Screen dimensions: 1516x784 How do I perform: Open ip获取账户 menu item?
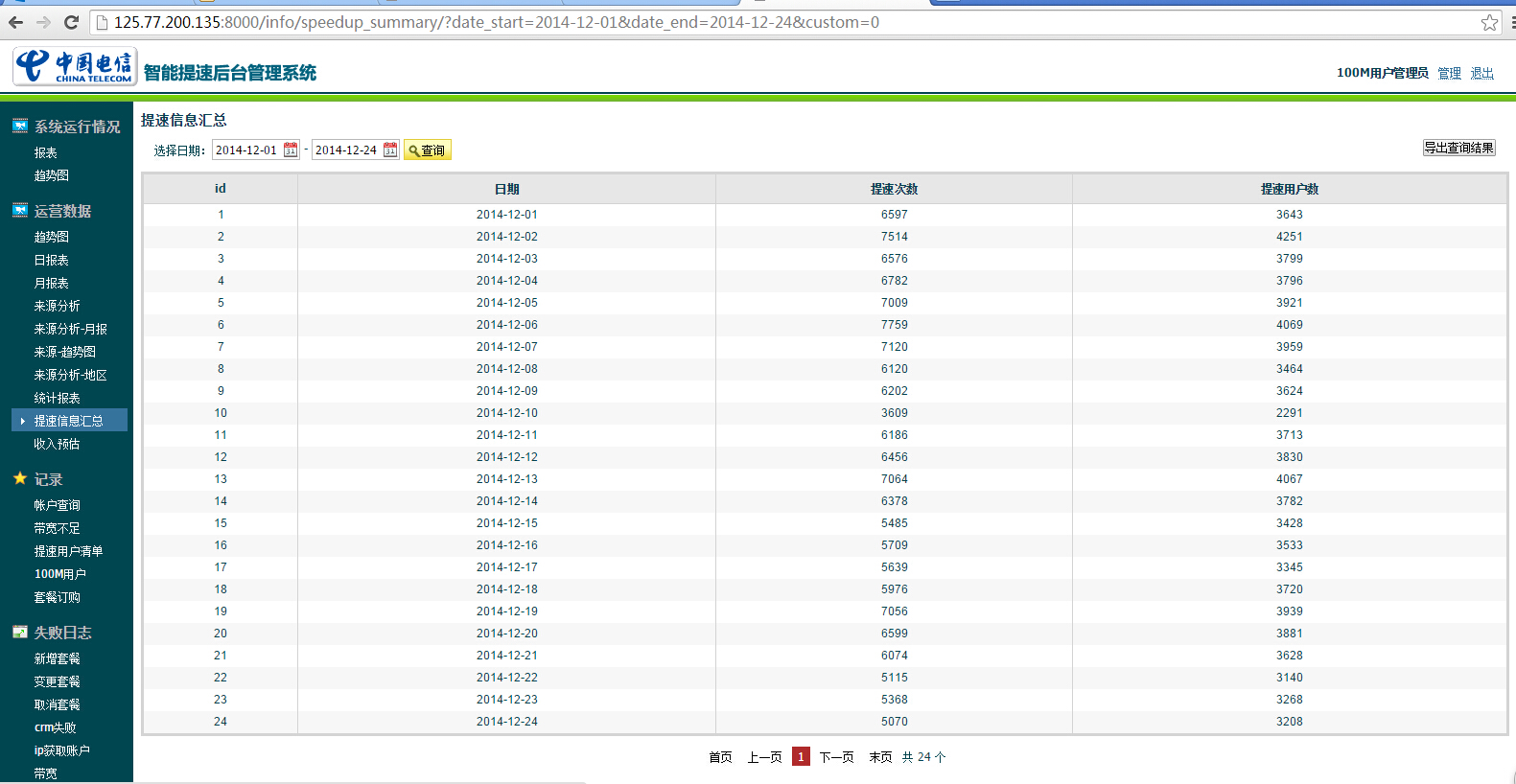coord(61,750)
